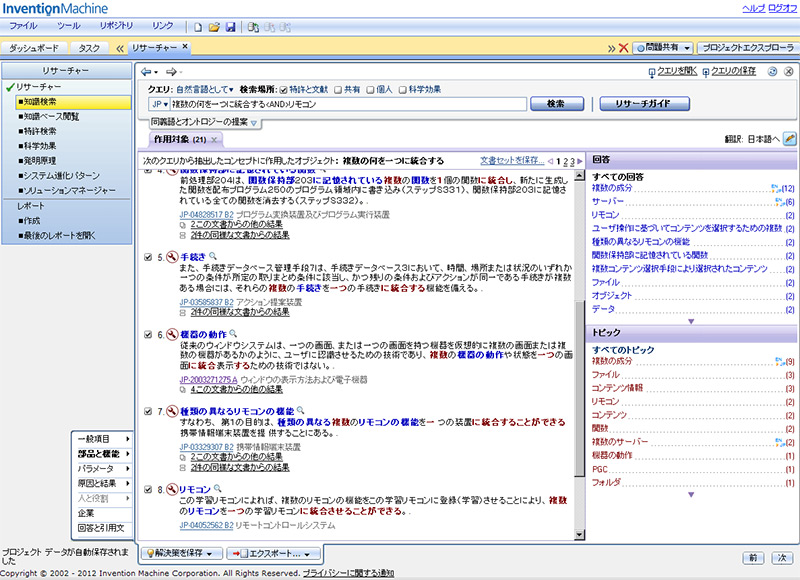Click the left double-chevron tab scroll icon
The height and width of the screenshot is (580, 800).
click(x=120, y=48)
